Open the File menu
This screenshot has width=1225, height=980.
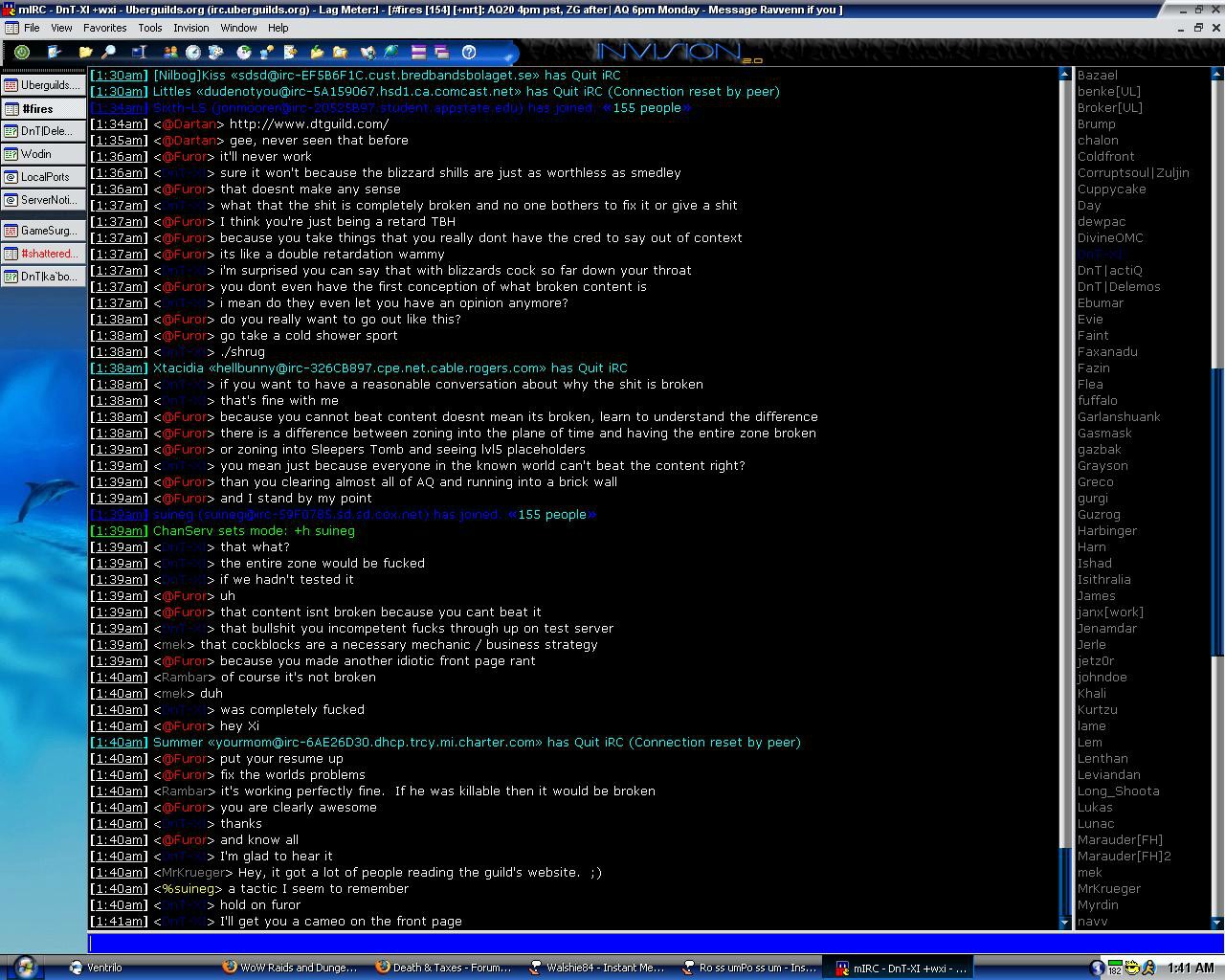click(x=32, y=28)
